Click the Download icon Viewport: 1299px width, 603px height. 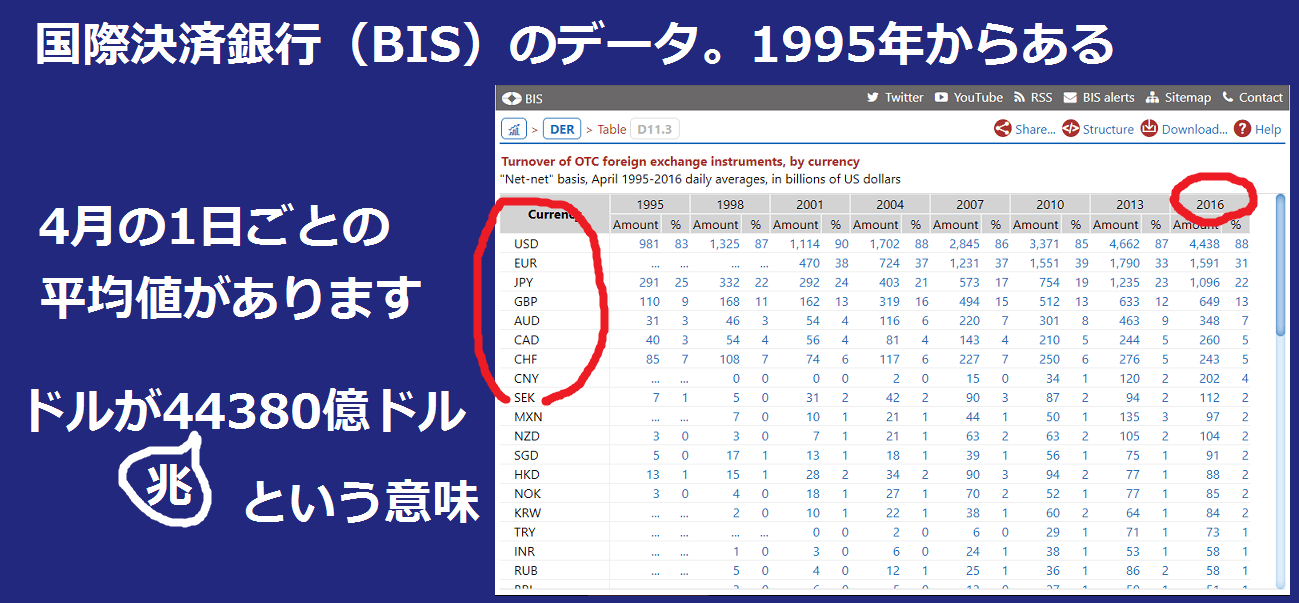pyautogui.click(x=1150, y=129)
